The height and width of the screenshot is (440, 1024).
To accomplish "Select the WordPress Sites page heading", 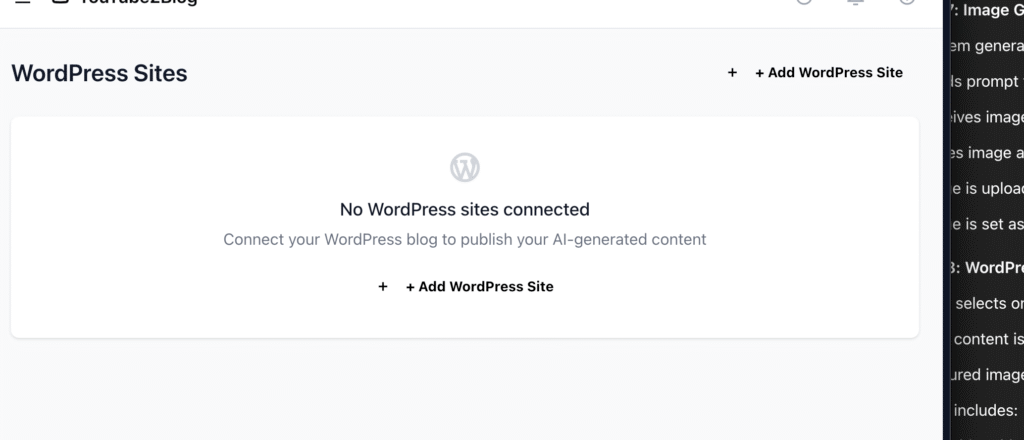I will click(x=99, y=73).
